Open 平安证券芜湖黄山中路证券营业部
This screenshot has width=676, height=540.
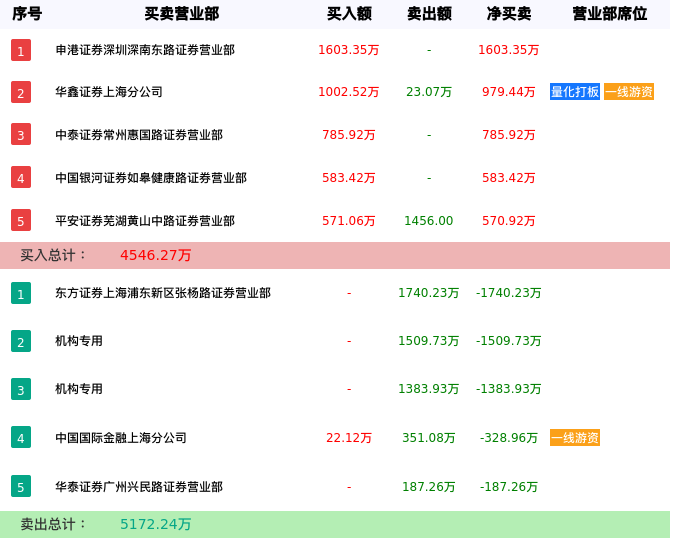[x=145, y=221]
